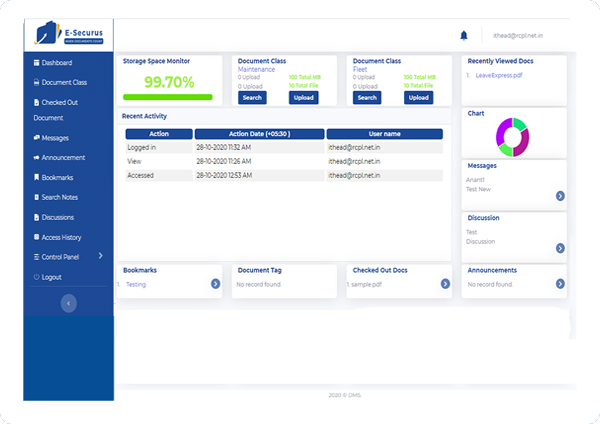Image resolution: width=600 pixels, height=424 pixels.
Task: Upload to the Fleet document class
Action: [419, 98]
